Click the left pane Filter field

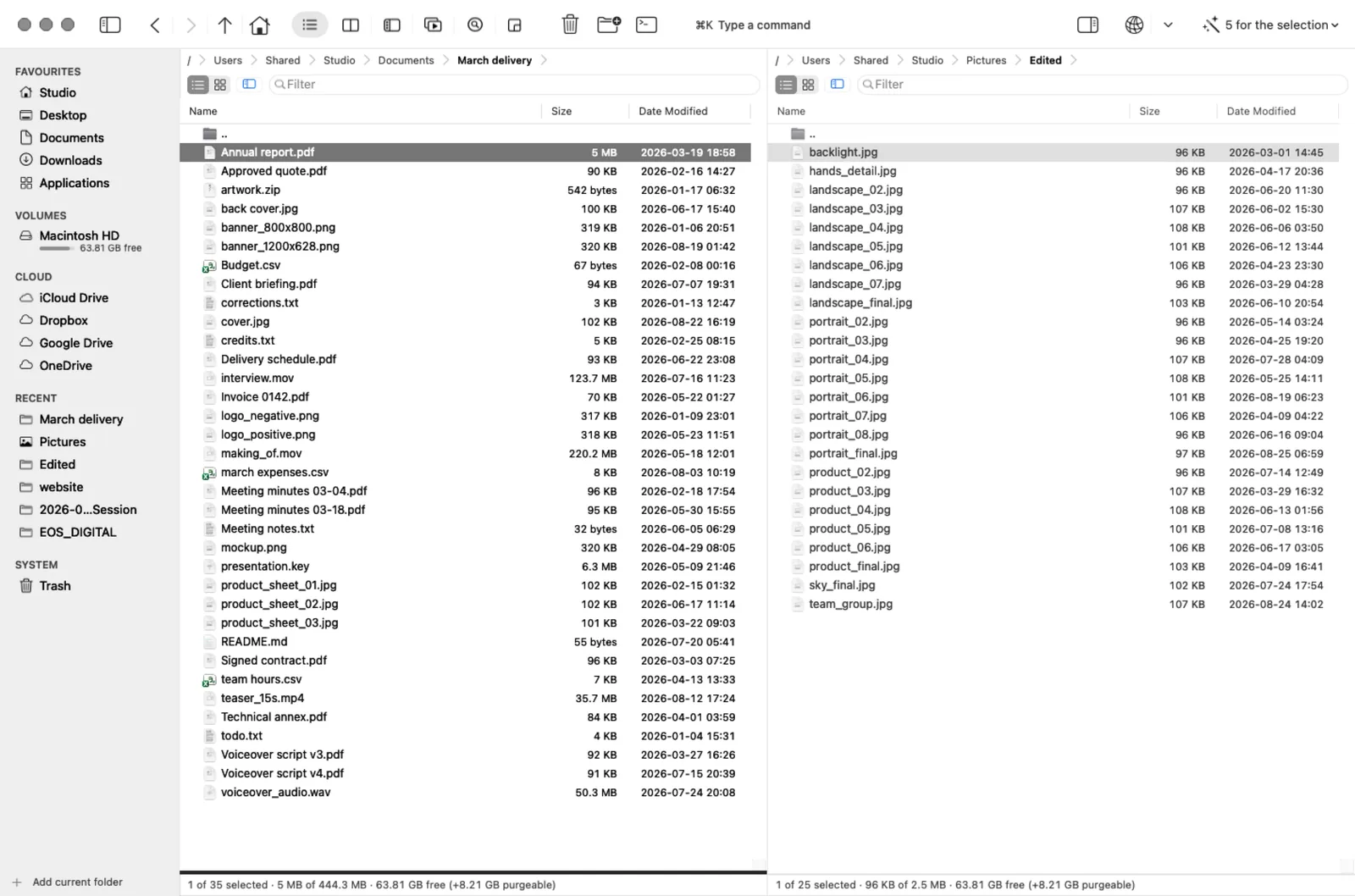click(x=514, y=85)
